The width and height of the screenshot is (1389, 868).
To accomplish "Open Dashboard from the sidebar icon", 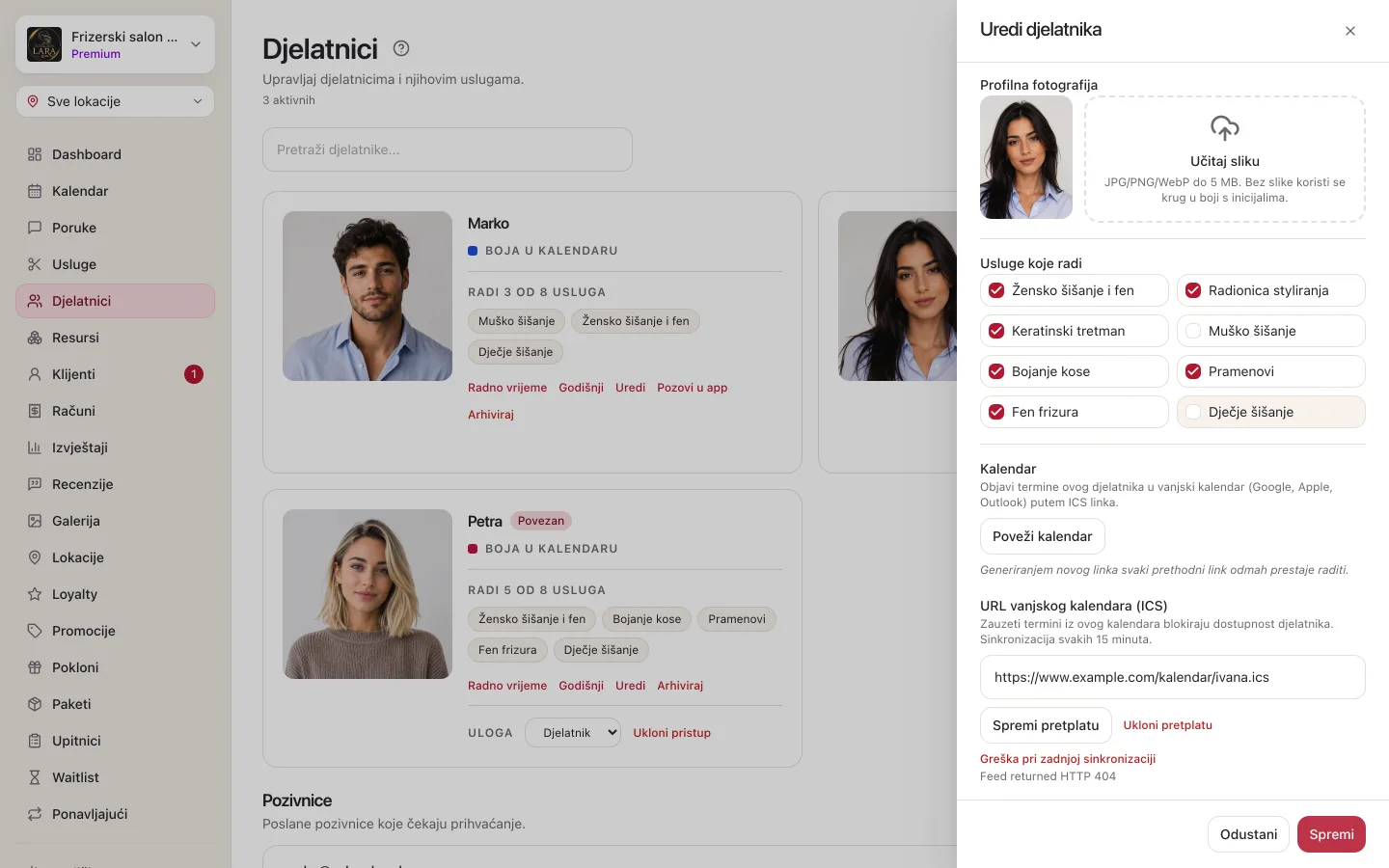I will 35,154.
